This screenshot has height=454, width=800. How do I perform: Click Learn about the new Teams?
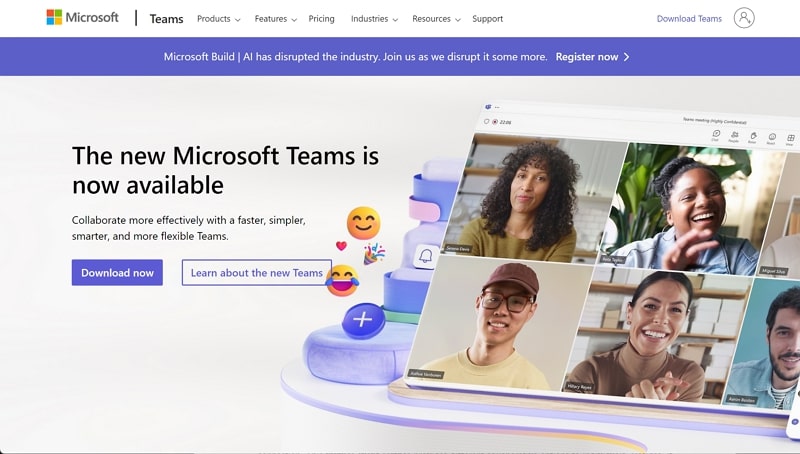pyautogui.click(x=257, y=272)
